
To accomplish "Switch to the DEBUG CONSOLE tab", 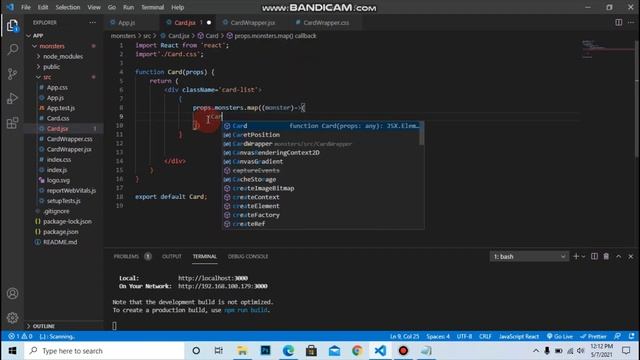I will click(248, 256).
